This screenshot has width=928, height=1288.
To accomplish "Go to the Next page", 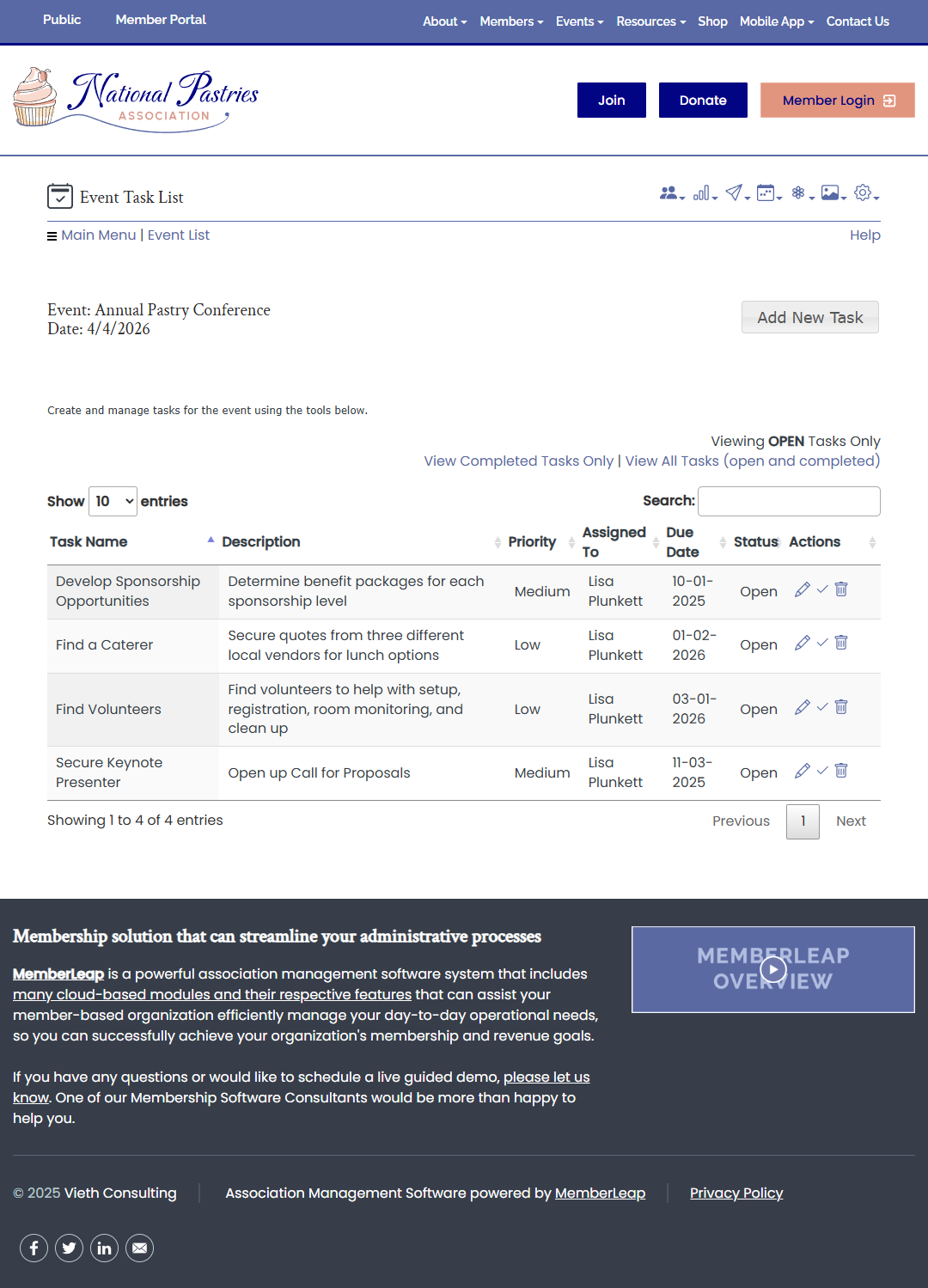I will coord(851,821).
